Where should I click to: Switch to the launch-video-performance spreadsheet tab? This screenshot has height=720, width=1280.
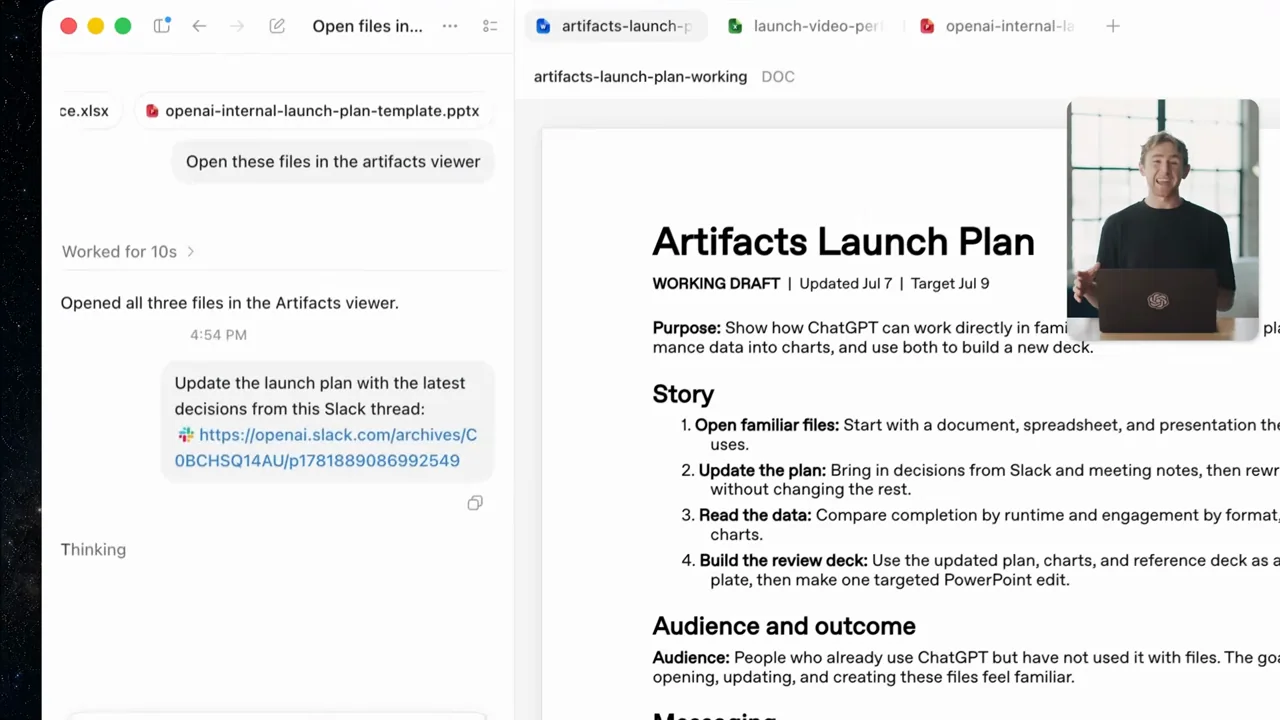point(806,26)
